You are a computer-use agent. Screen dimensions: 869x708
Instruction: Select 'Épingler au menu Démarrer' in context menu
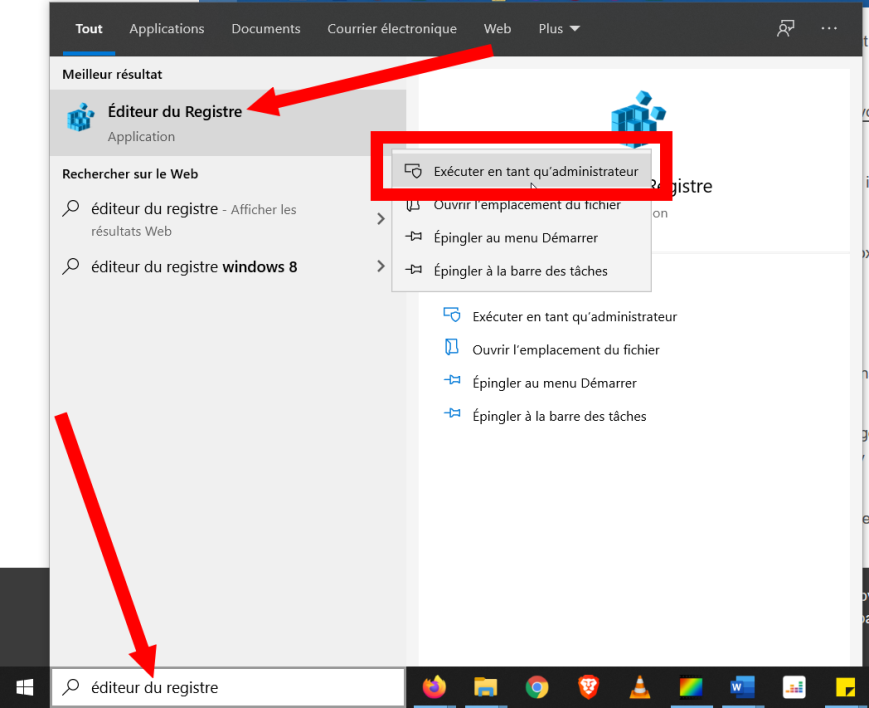[515, 238]
